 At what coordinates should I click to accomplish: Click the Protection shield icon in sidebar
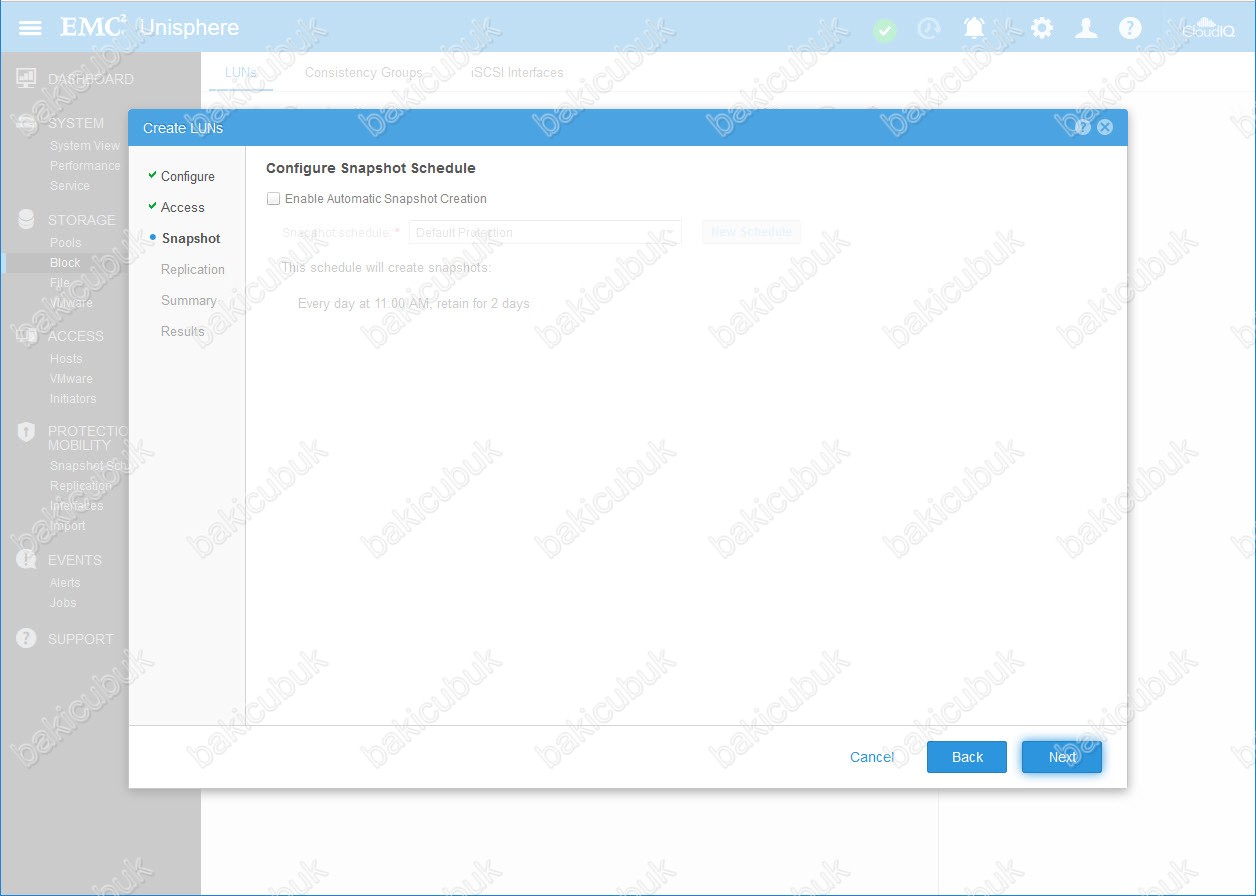click(x=27, y=432)
